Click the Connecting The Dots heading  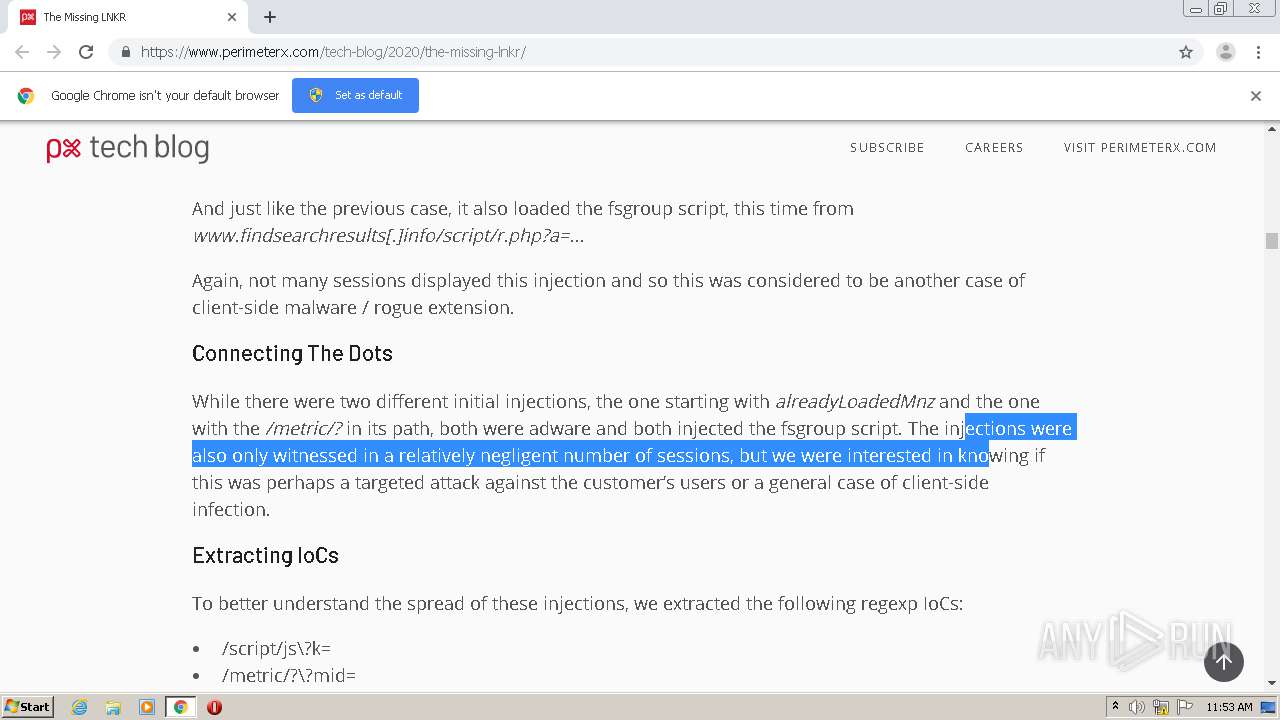[292, 353]
